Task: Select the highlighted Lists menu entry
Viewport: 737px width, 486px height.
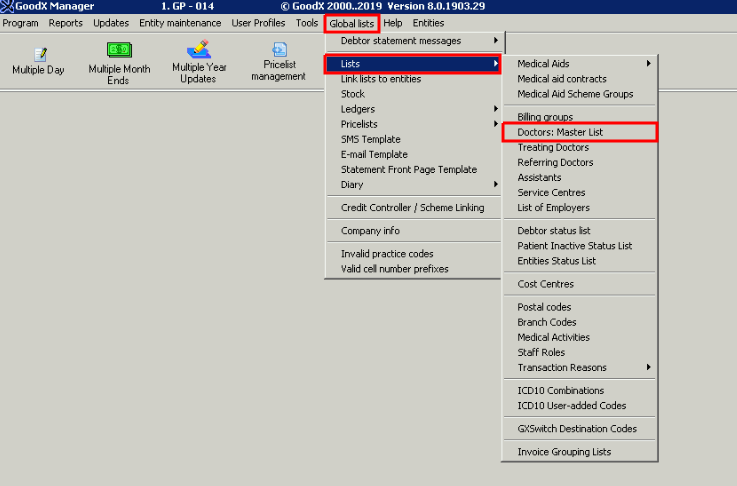Action: pos(413,64)
